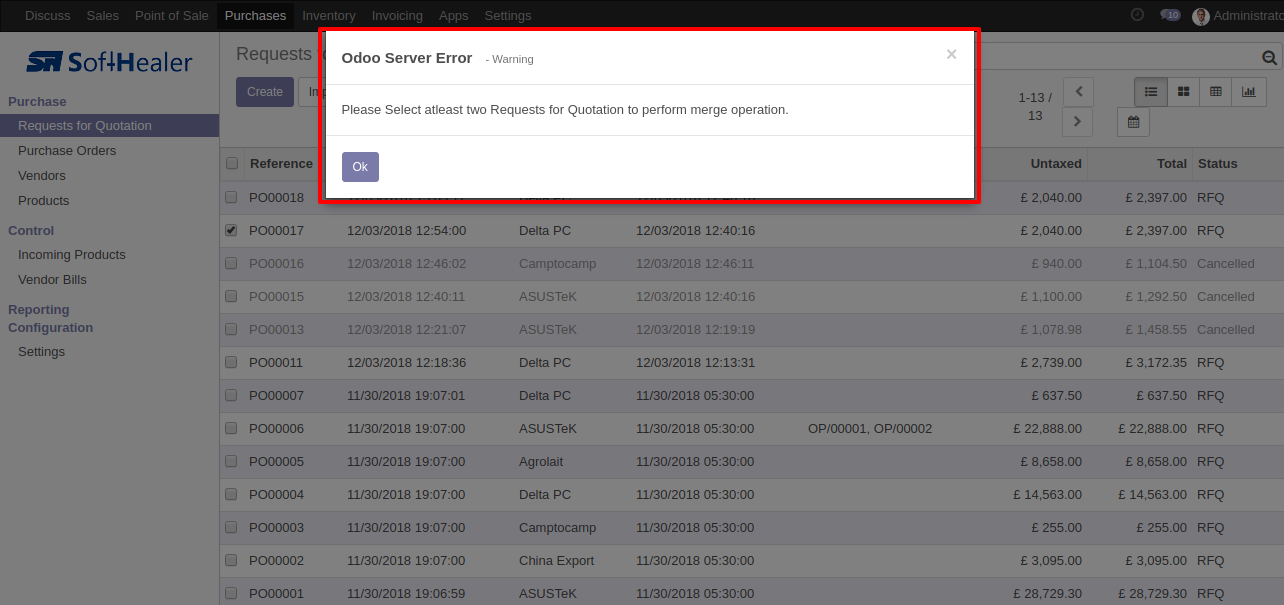Screen dimensions: 1284x605
Task: Tick the checkbox for PO00016
Action: [x=231, y=263]
